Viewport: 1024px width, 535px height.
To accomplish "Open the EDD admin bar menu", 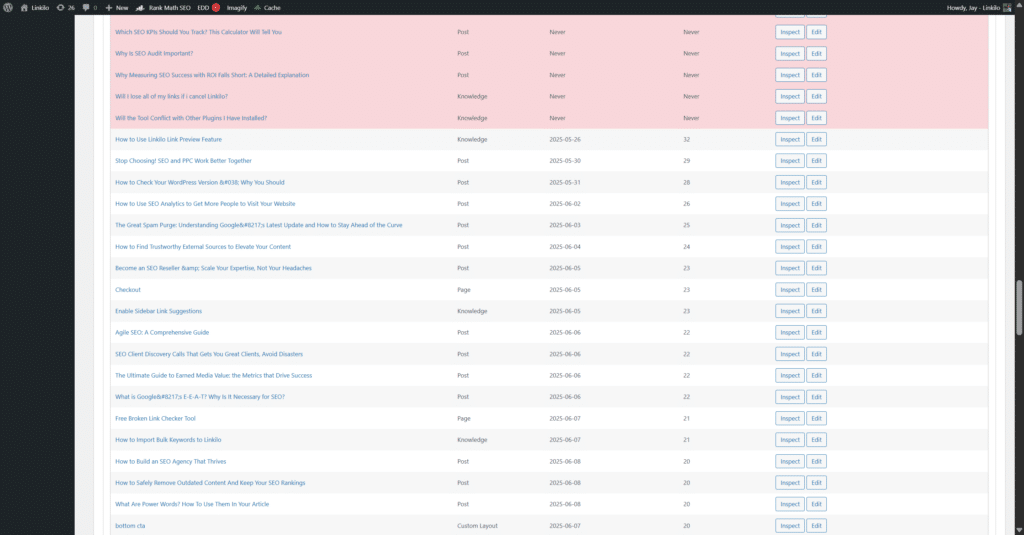I will (203, 8).
